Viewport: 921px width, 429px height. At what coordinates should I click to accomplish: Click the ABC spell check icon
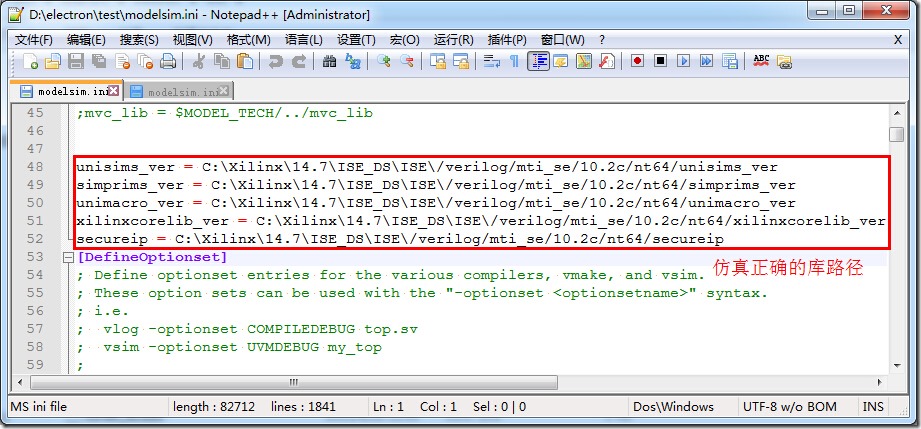coord(761,61)
